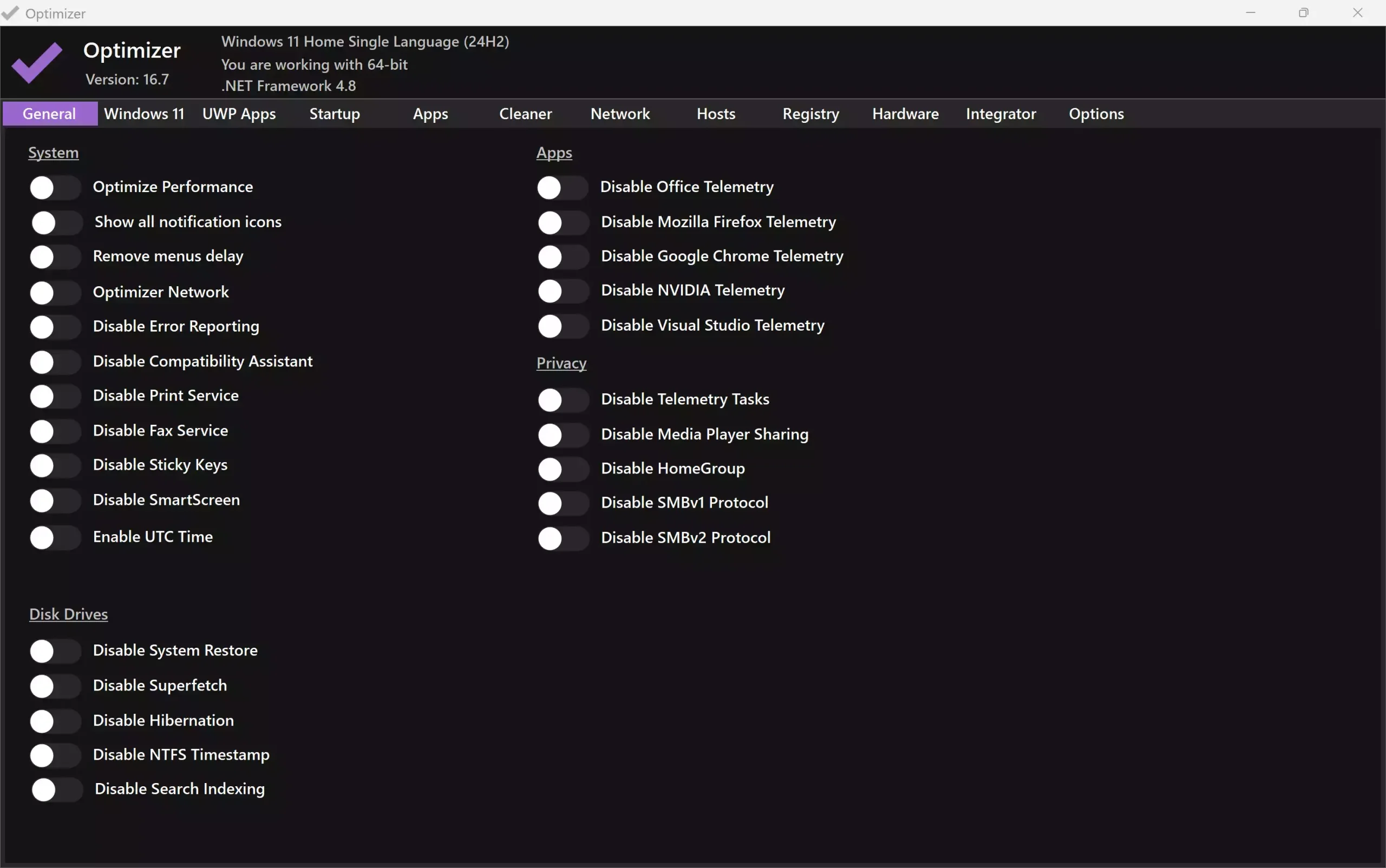Toggle Disable SmartScreen switch
This screenshot has width=1386, height=868.
click(x=55, y=501)
